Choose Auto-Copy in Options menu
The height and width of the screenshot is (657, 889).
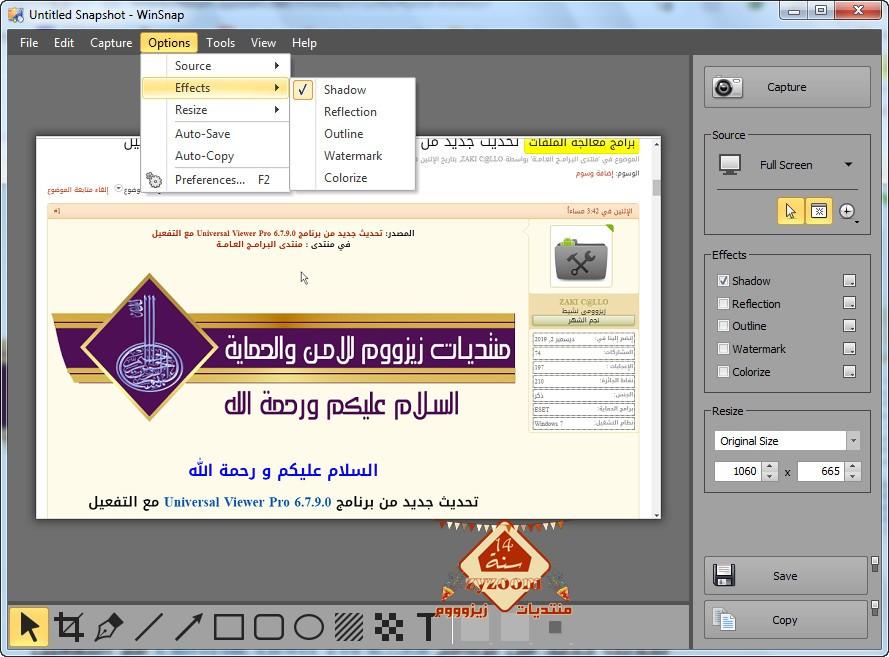[x=216, y=156]
